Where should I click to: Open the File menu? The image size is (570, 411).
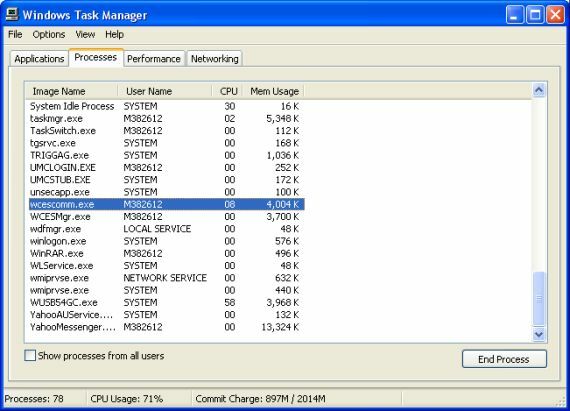tap(15, 35)
